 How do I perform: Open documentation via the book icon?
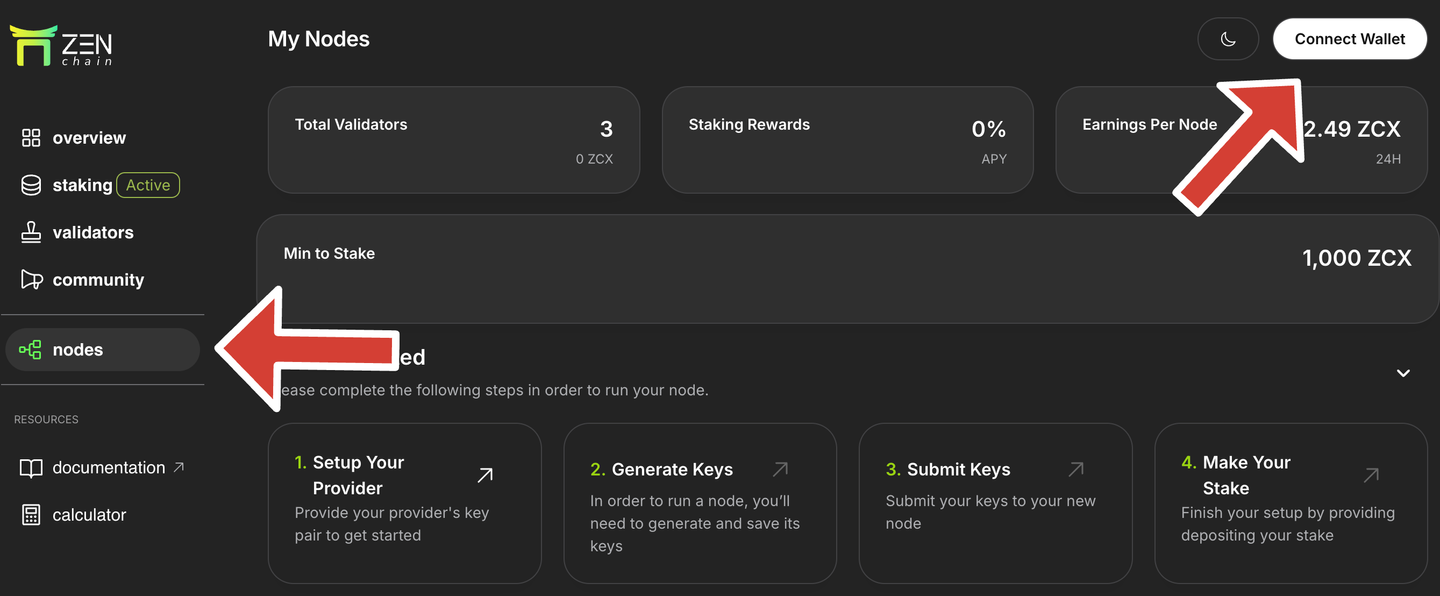[x=30, y=467]
